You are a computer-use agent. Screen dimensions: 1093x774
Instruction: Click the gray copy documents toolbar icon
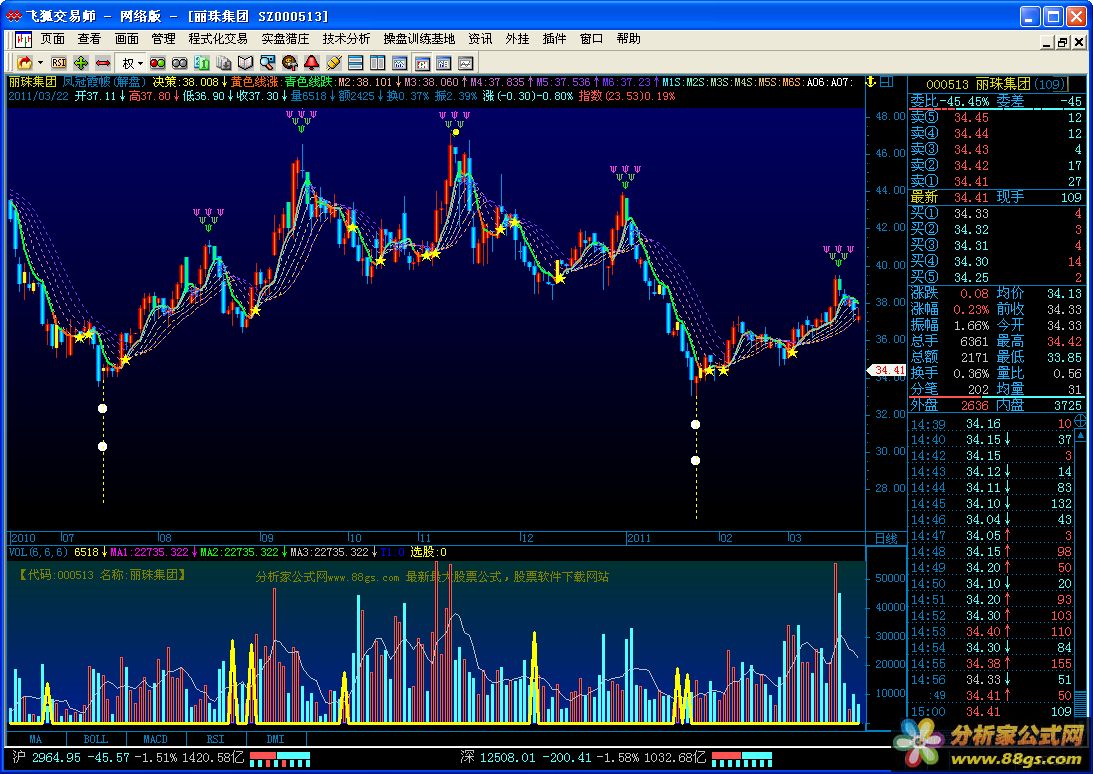pyautogui.click(x=224, y=63)
